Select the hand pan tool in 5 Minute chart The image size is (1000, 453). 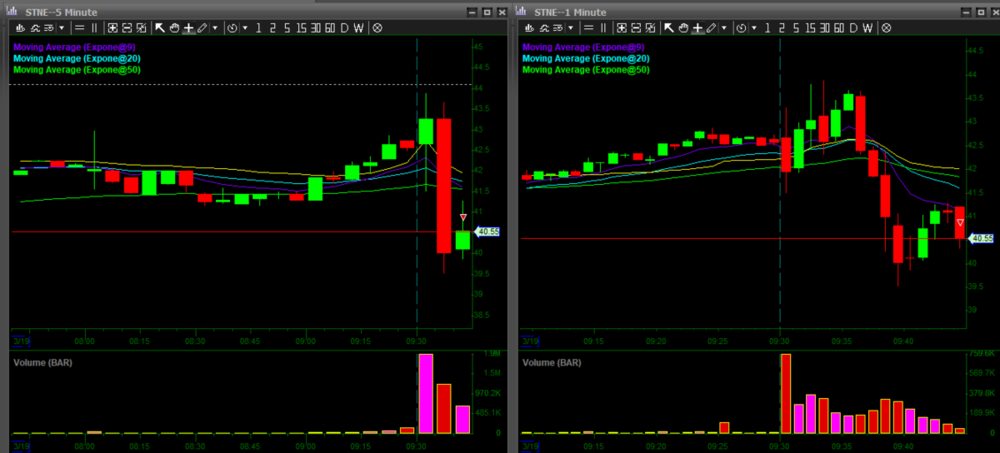coord(174,28)
